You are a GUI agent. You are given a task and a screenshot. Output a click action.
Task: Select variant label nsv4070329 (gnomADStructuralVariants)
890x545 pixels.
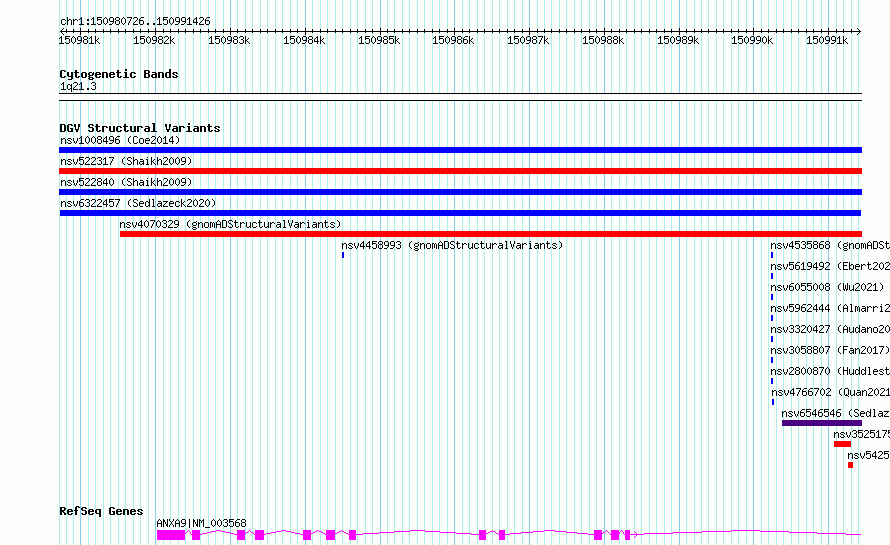(230, 224)
